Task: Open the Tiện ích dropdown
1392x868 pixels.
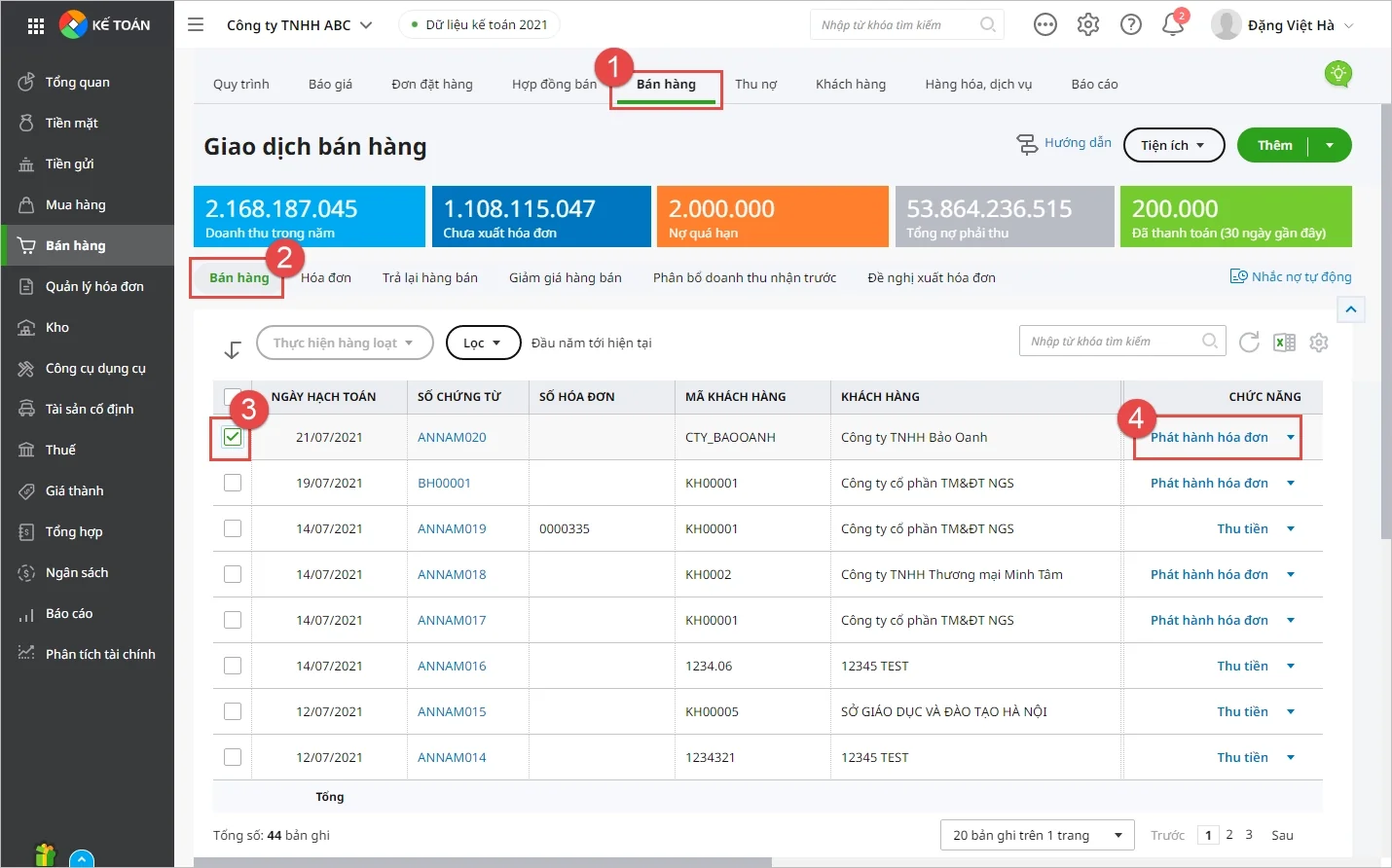Action: [1172, 145]
